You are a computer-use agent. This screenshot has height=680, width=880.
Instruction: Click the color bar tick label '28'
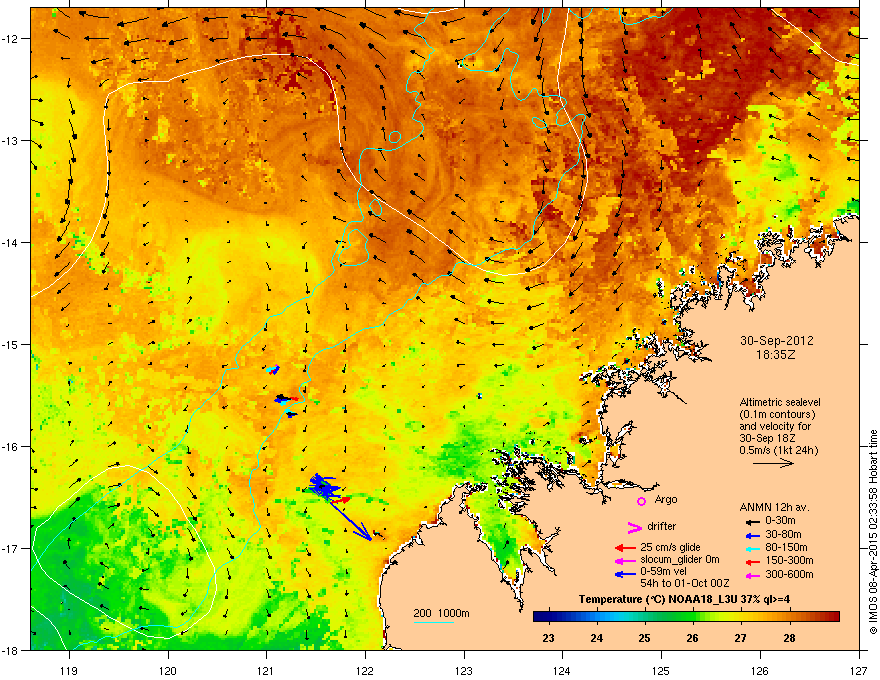(789, 638)
